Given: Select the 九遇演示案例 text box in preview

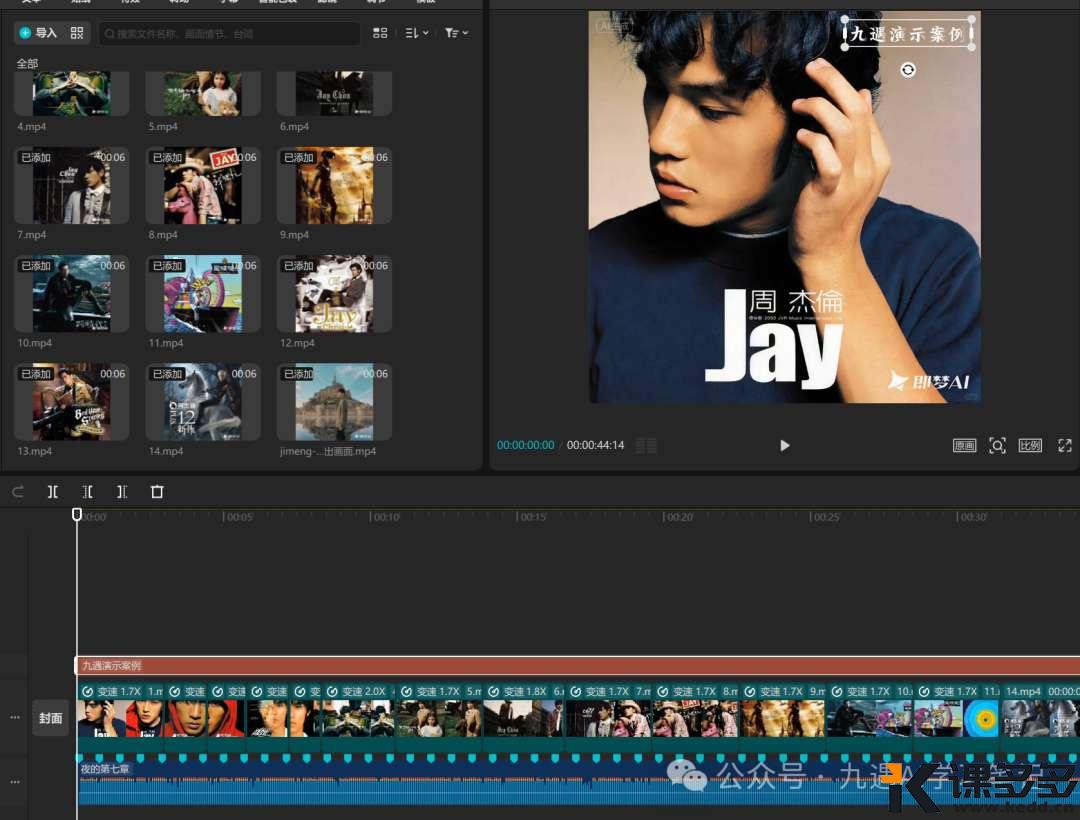Looking at the screenshot, I should [908, 34].
